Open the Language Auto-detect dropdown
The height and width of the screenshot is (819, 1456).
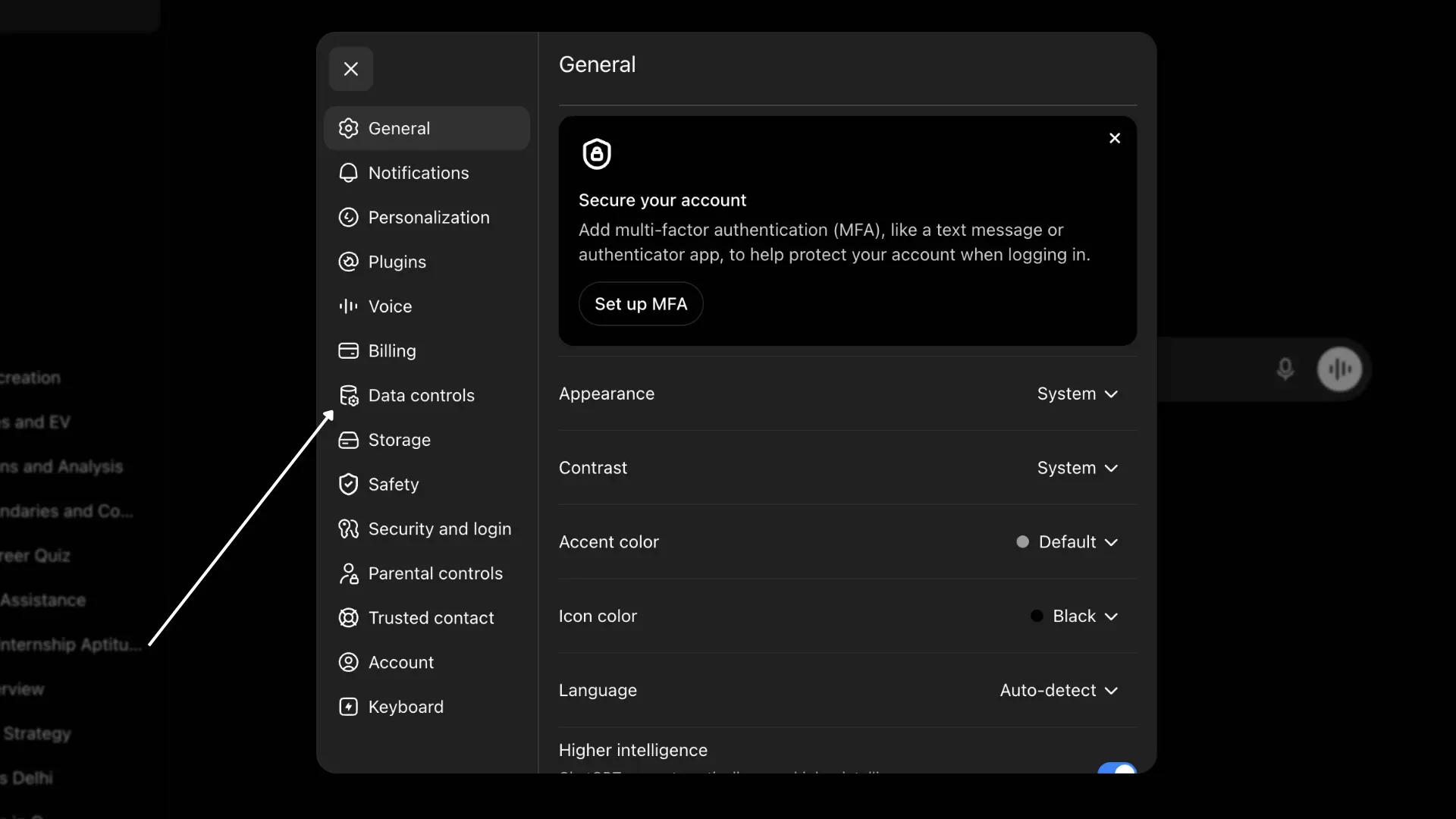tap(1059, 691)
